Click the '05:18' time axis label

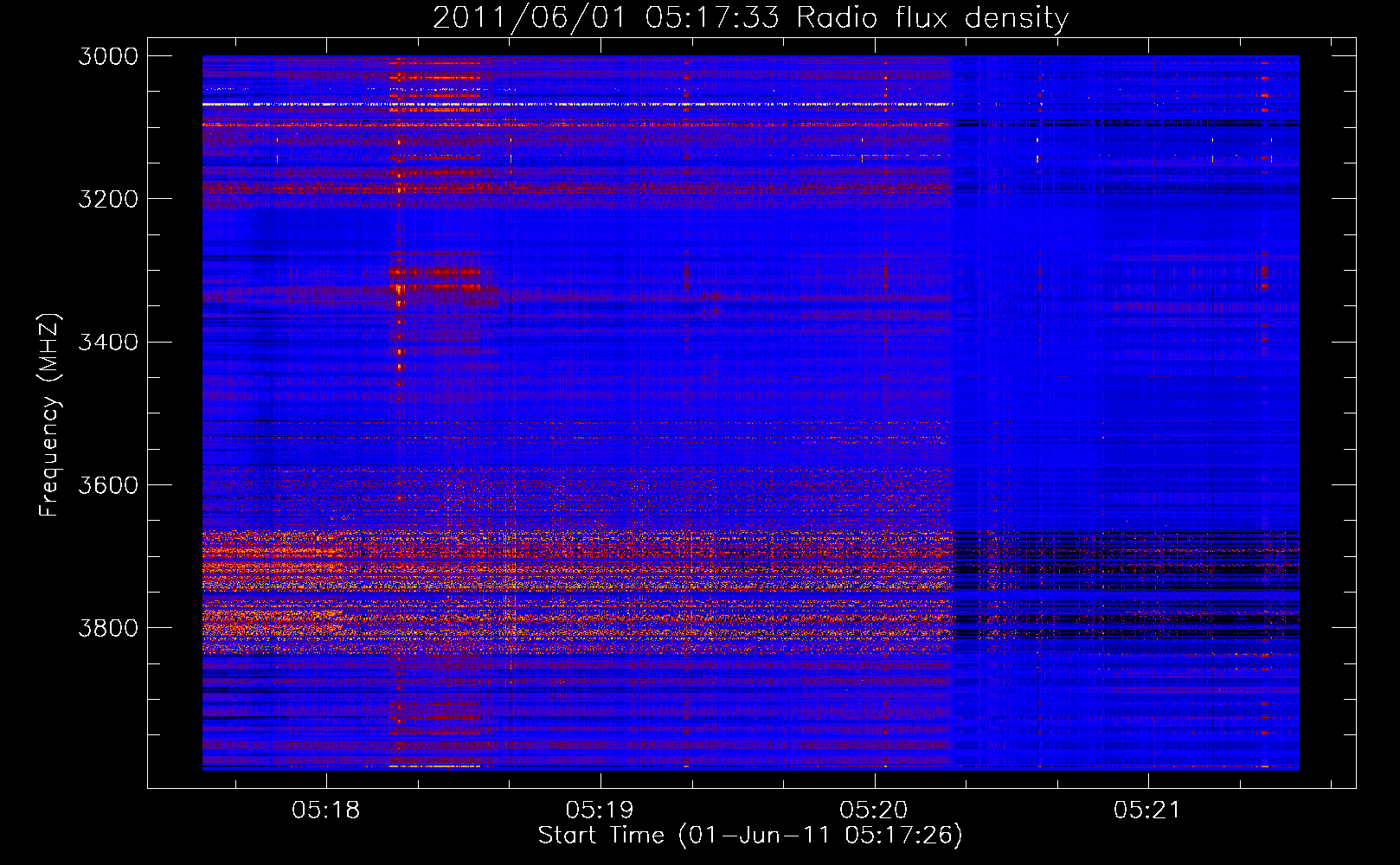[x=326, y=811]
